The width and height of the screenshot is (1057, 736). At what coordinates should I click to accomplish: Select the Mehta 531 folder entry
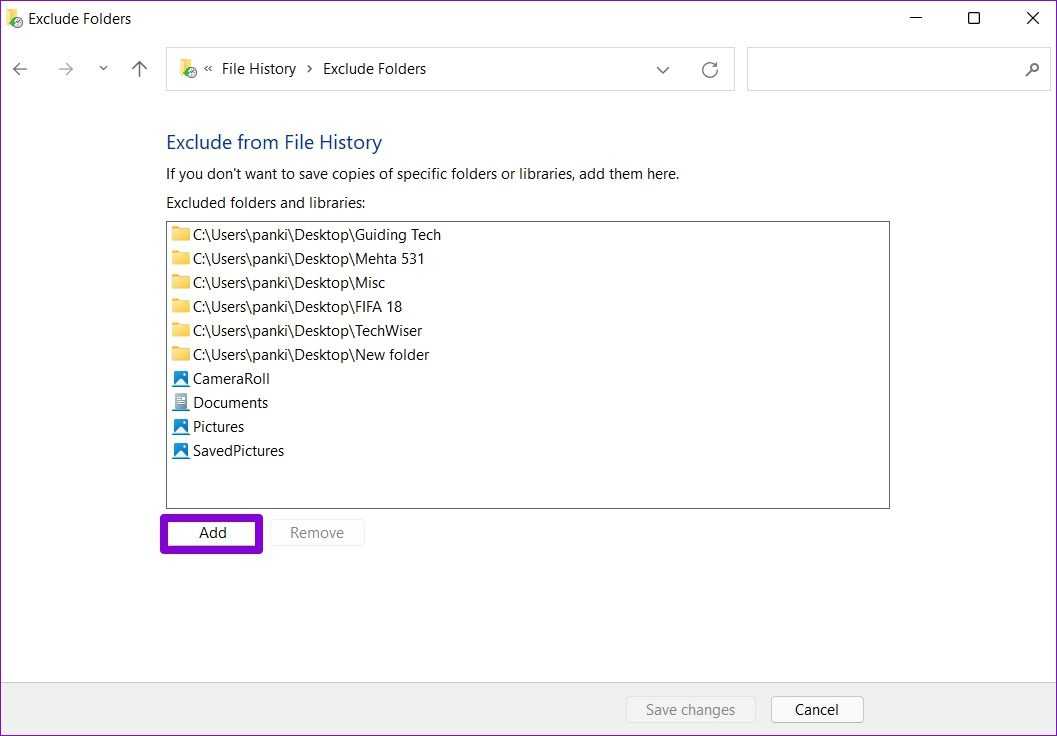click(308, 259)
